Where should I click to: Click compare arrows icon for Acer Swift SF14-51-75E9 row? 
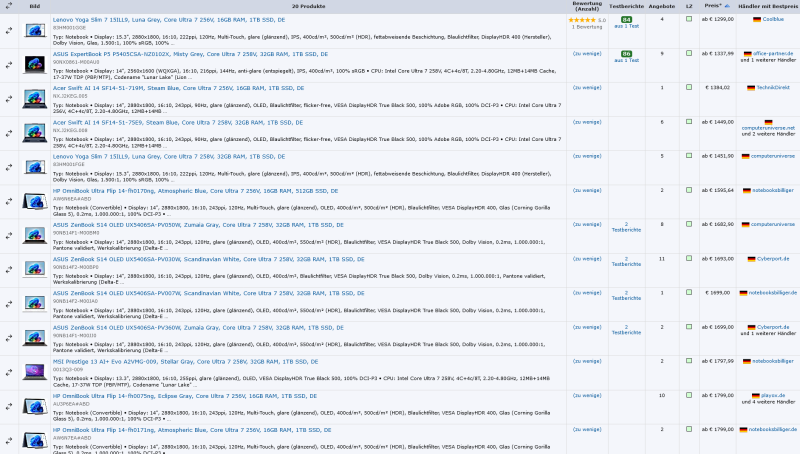click(9, 133)
